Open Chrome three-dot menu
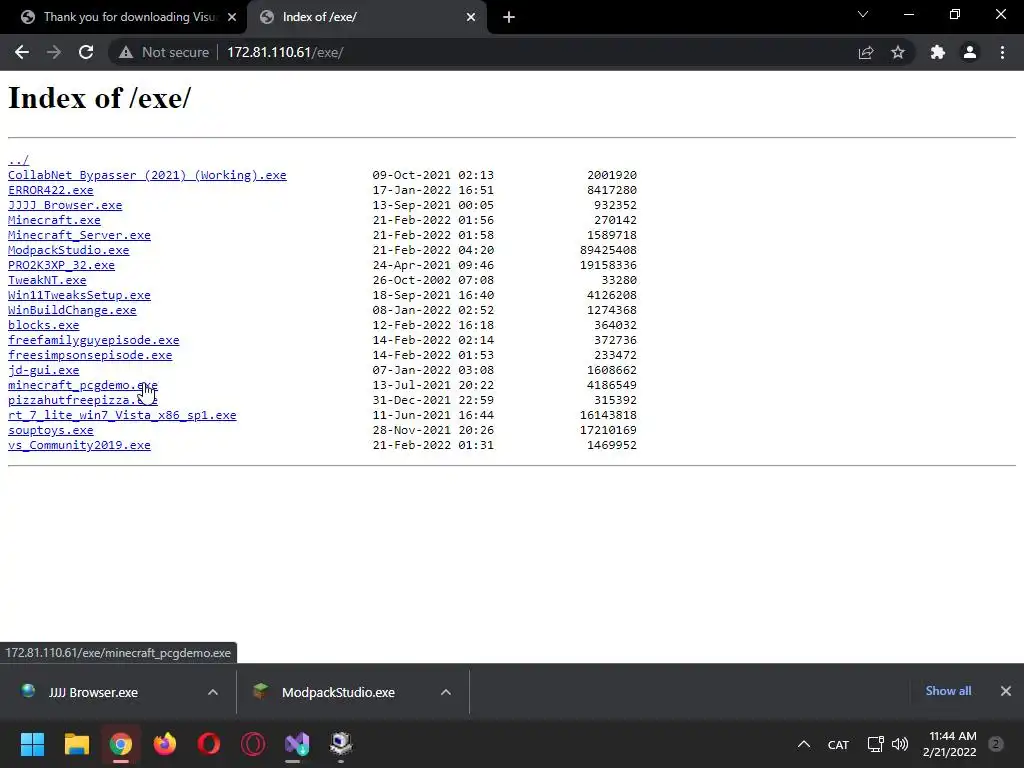The width and height of the screenshot is (1024, 768). coord(1002,52)
